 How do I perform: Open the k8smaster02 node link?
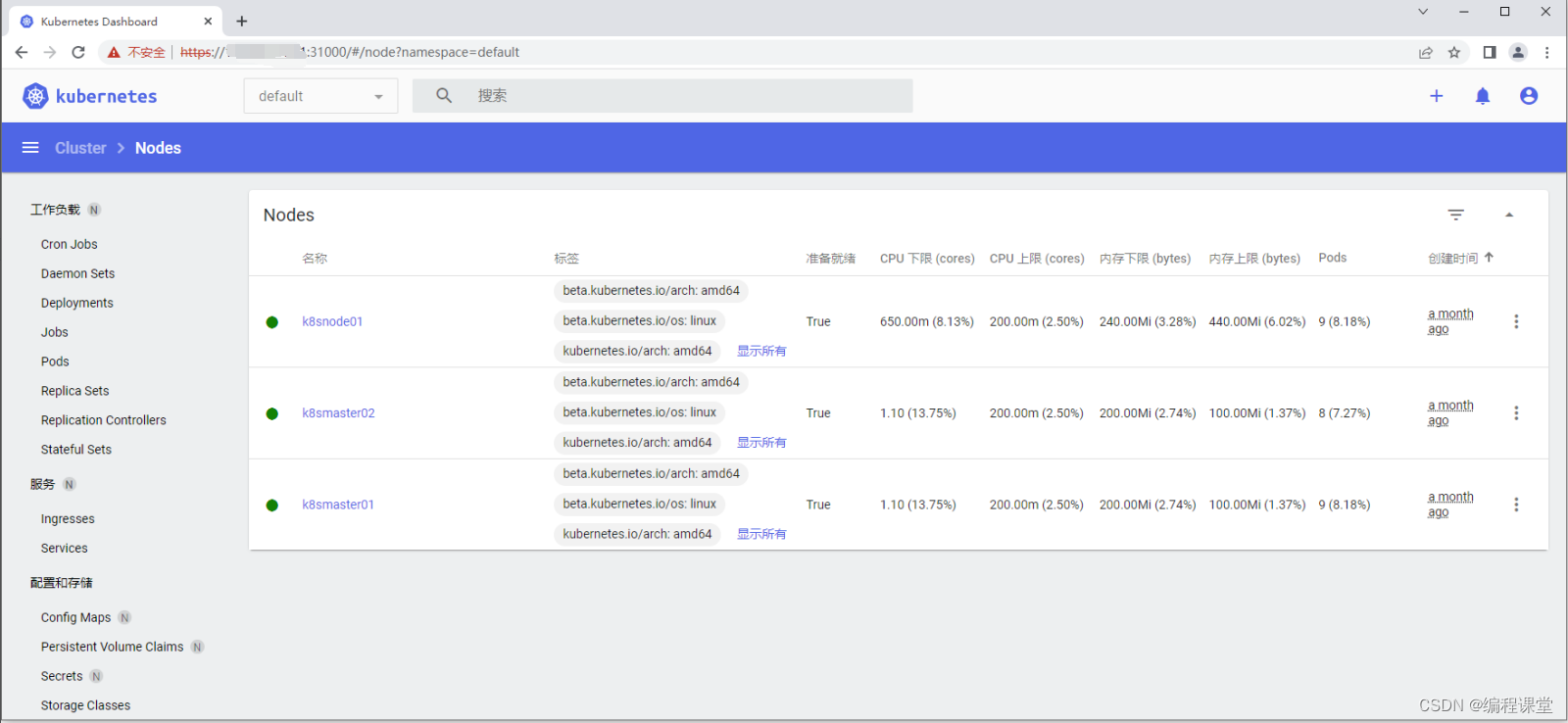(338, 413)
